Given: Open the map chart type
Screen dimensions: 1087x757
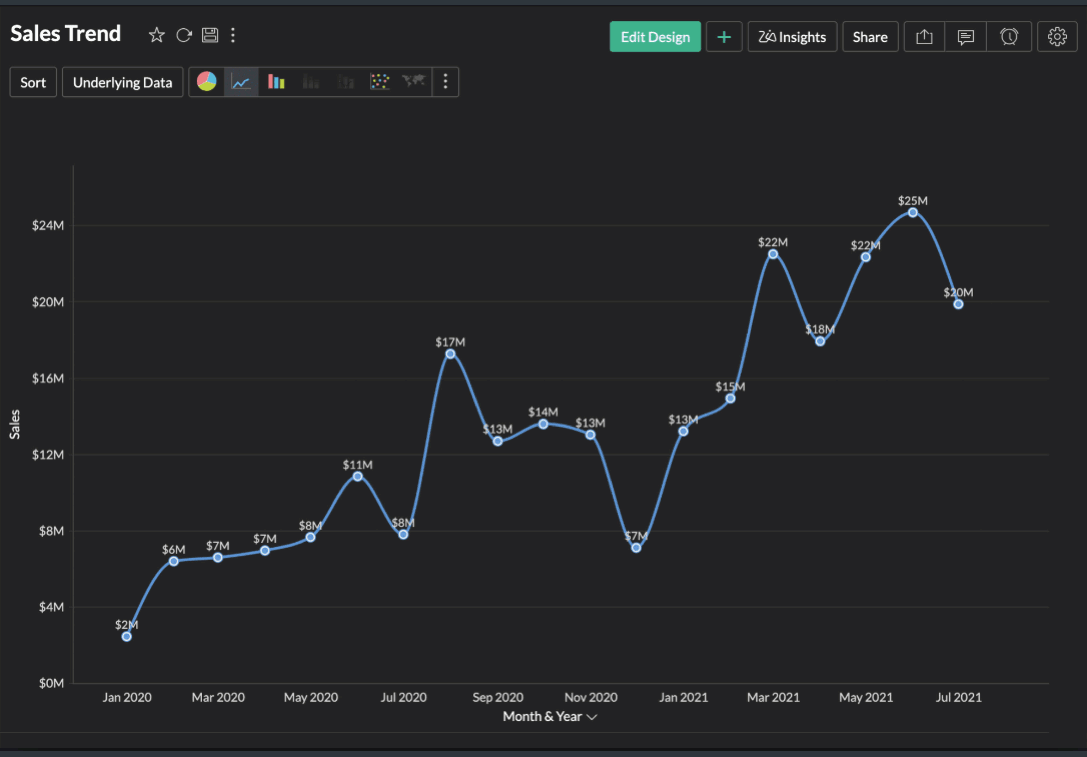Looking at the screenshot, I should click(x=412, y=81).
